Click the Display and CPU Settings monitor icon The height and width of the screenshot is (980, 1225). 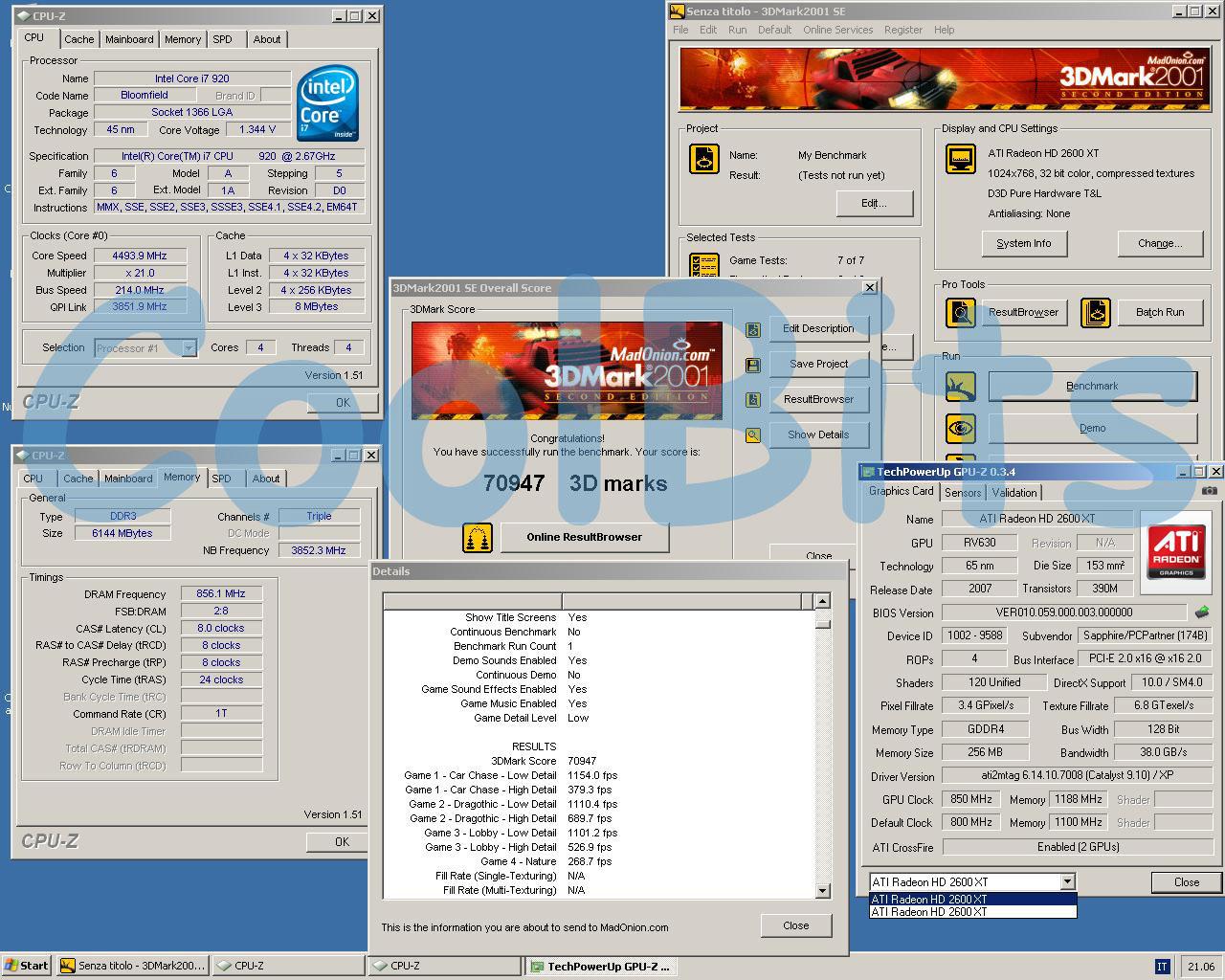pos(960,159)
